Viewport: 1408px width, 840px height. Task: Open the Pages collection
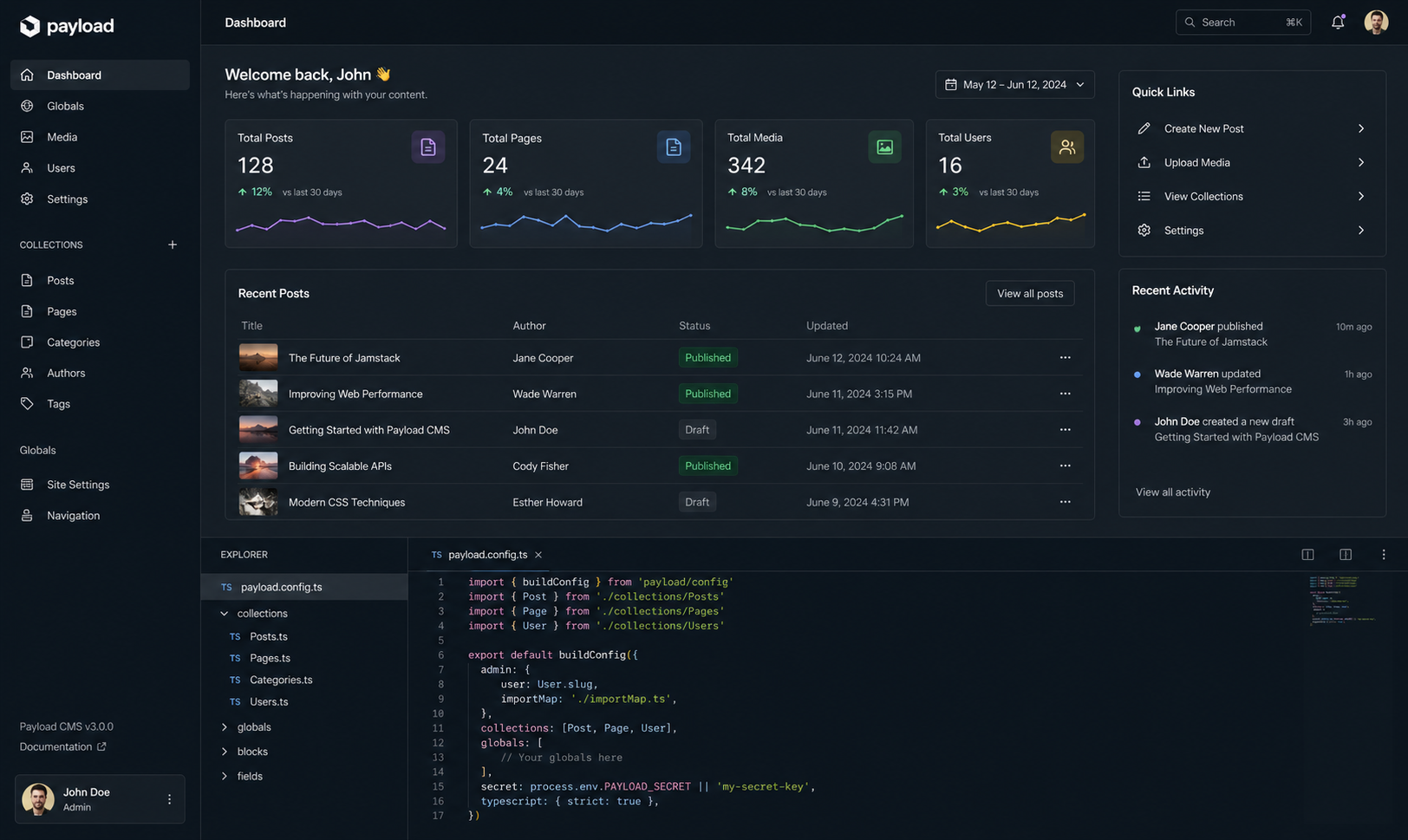point(100,311)
